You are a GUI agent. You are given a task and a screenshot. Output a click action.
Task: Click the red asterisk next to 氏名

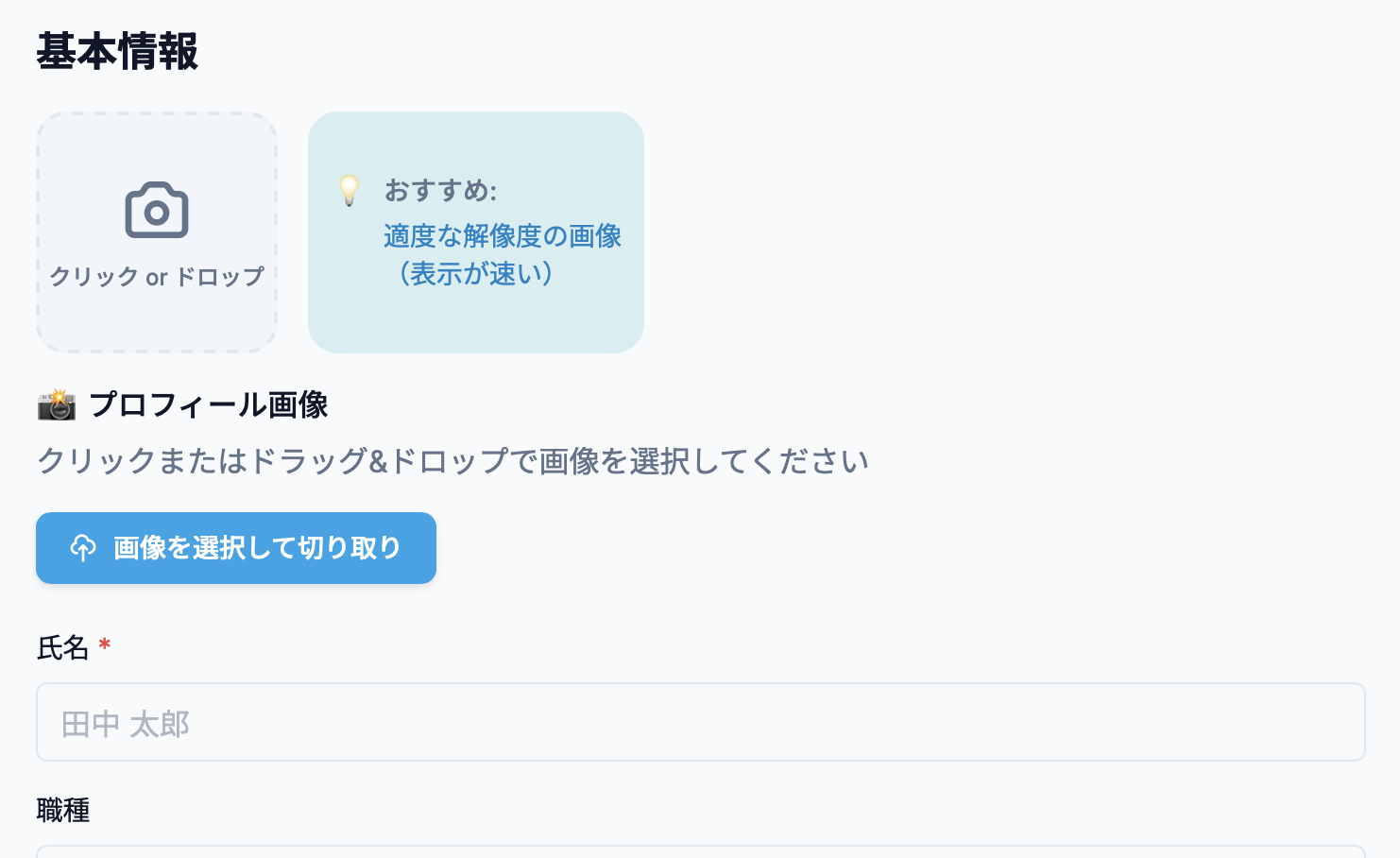pyautogui.click(x=104, y=645)
